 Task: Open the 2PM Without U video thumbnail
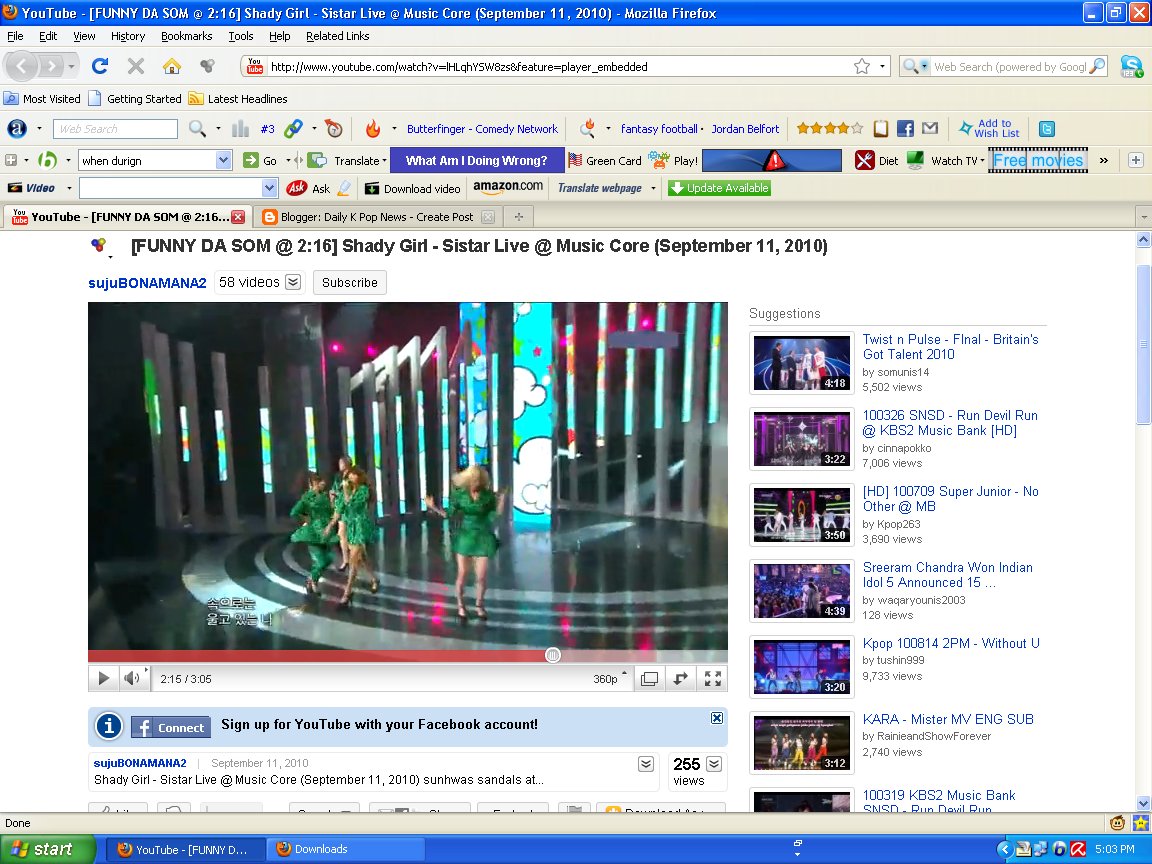802,666
